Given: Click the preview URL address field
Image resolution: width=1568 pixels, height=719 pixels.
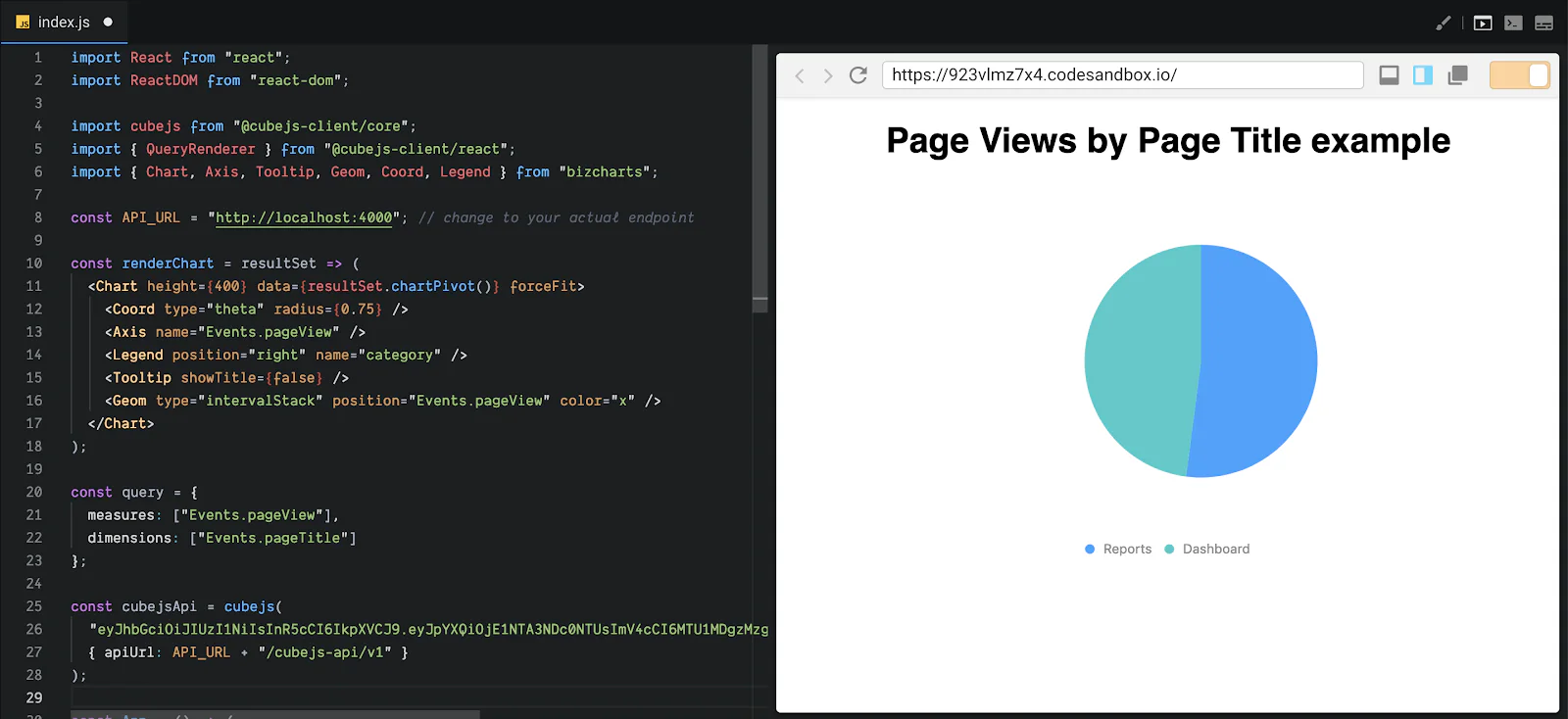Looking at the screenshot, I should [x=1123, y=75].
